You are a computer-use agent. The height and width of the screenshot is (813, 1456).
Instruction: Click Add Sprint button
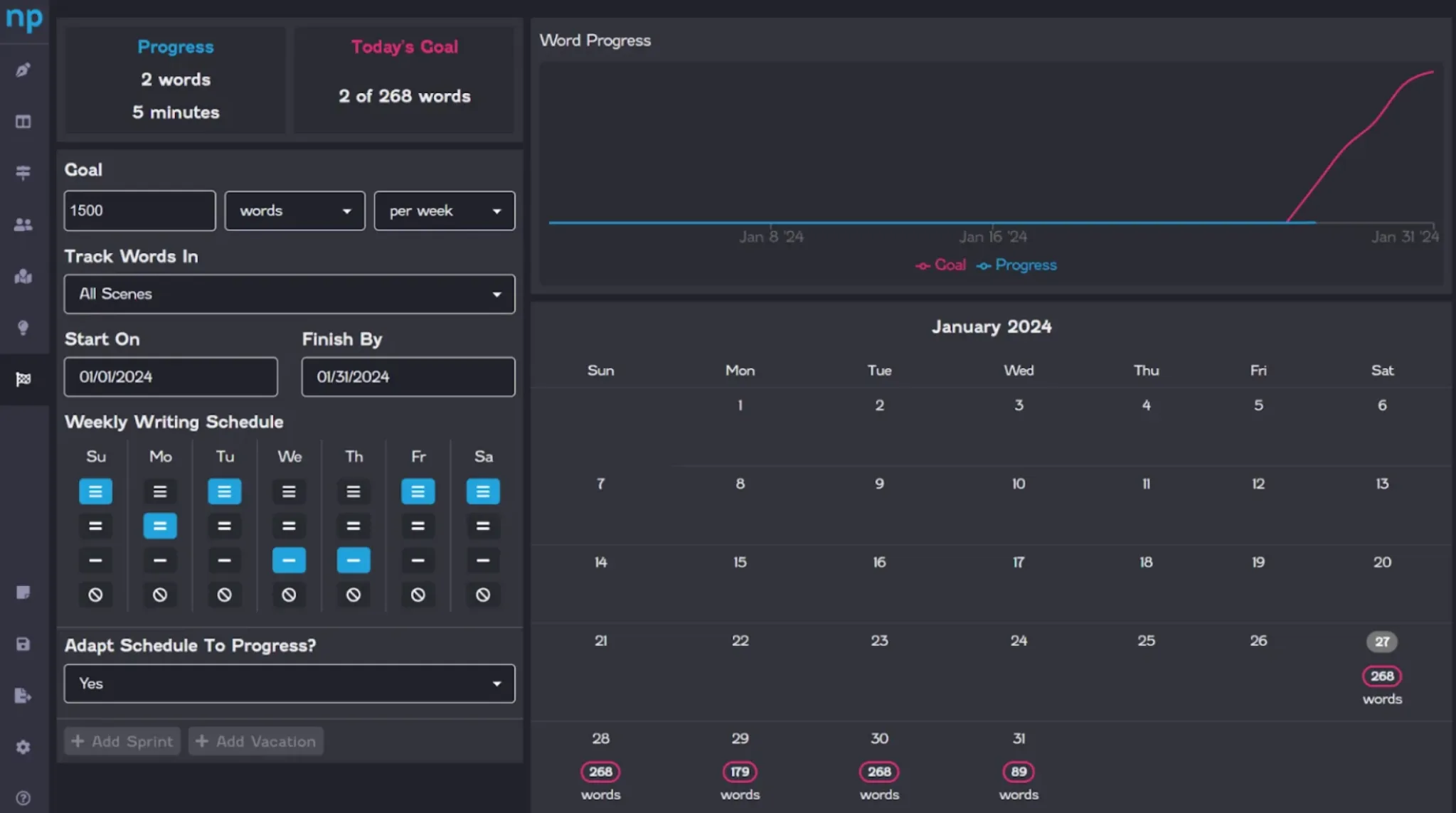tap(121, 741)
